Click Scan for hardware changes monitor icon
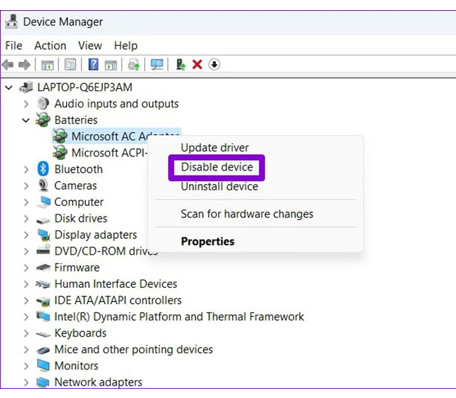Viewport: 456px width, 398px height. tap(157, 65)
